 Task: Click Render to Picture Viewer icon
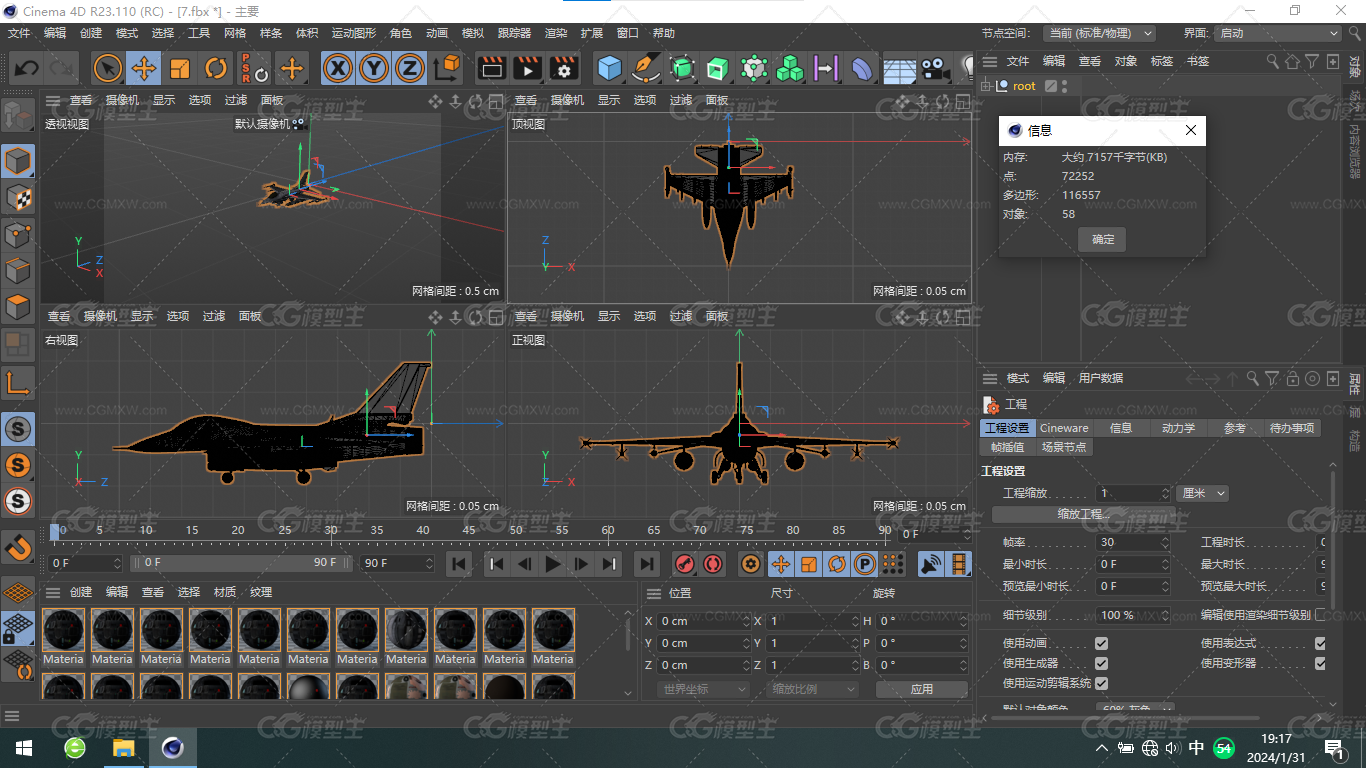(x=527, y=68)
